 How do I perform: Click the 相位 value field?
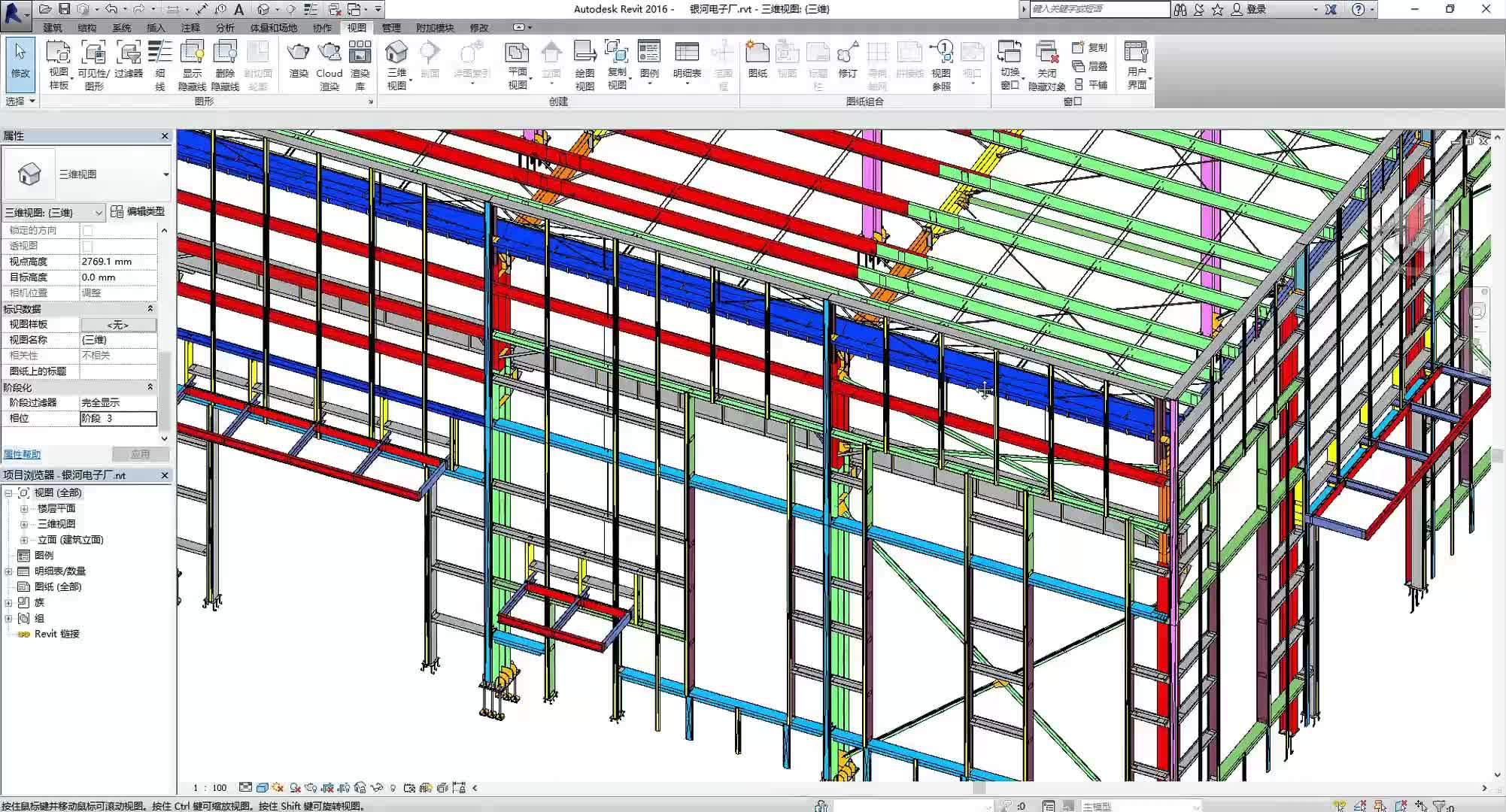[118, 418]
